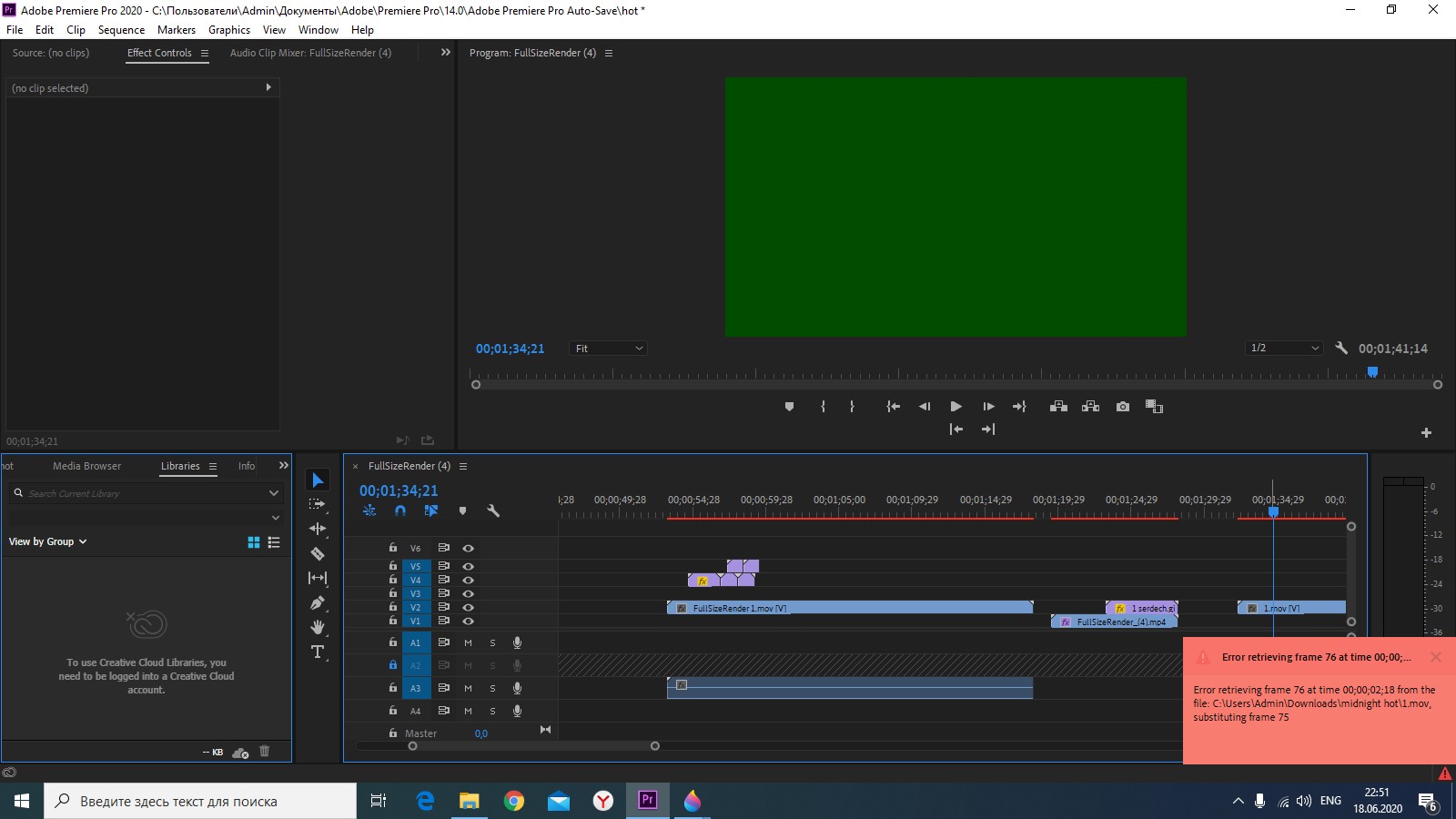Select the Razor tool

pos(318,553)
